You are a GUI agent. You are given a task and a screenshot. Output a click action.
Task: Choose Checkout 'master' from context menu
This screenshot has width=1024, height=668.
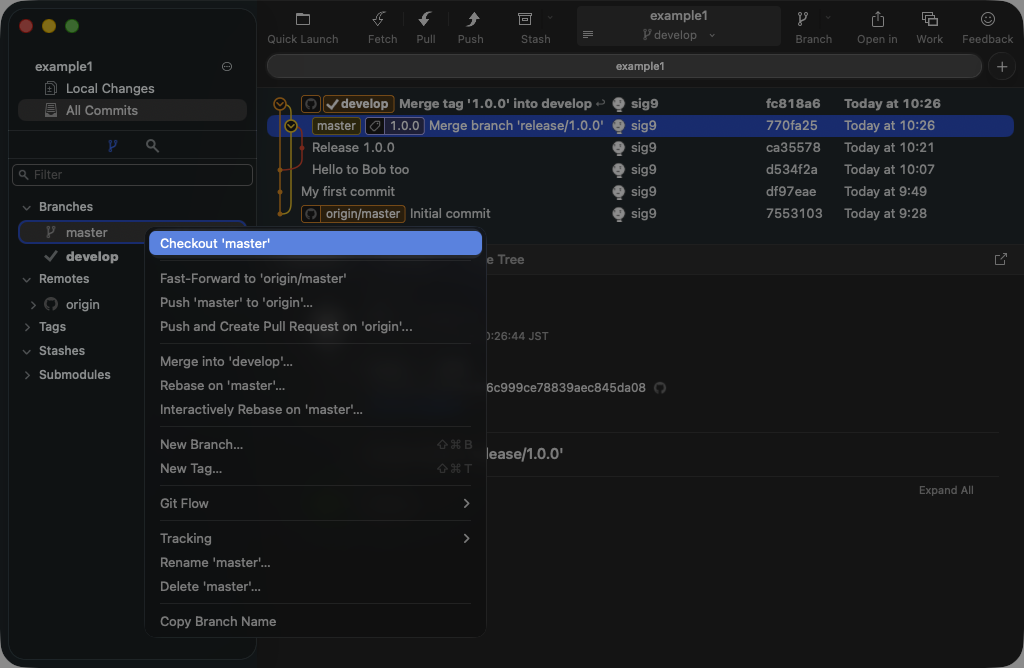[315, 243]
